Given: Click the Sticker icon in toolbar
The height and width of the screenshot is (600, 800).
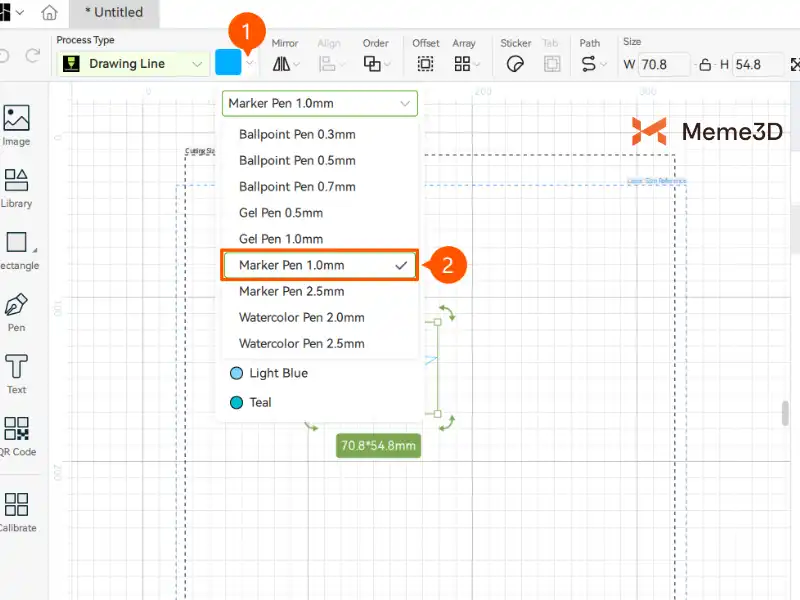Looking at the screenshot, I should click(x=516, y=64).
